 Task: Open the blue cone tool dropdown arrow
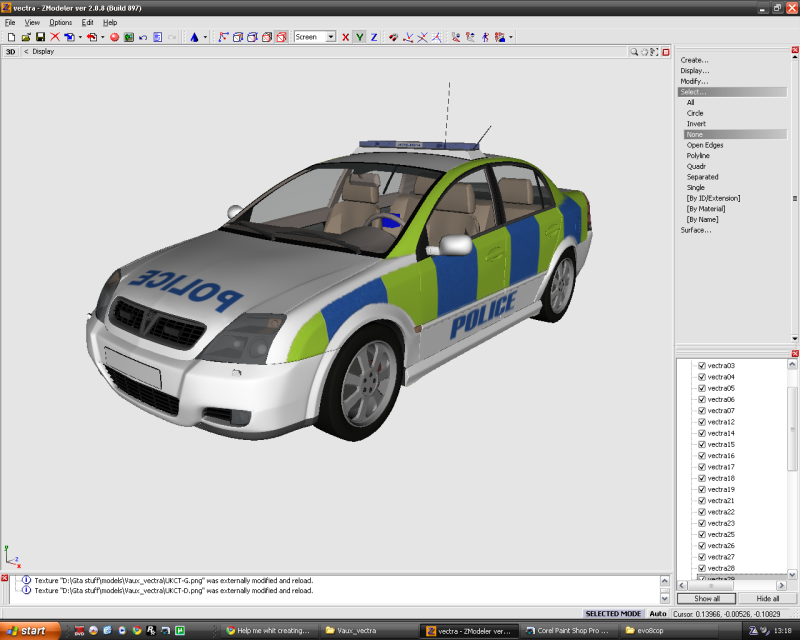[x=205, y=37]
